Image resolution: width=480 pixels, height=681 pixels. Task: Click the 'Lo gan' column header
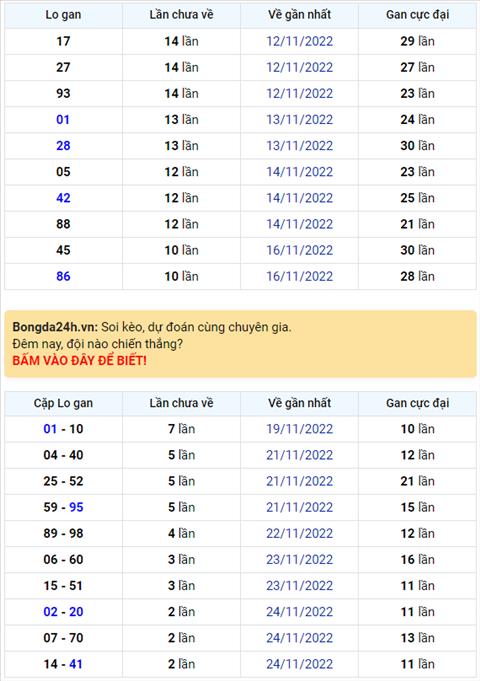63,15
